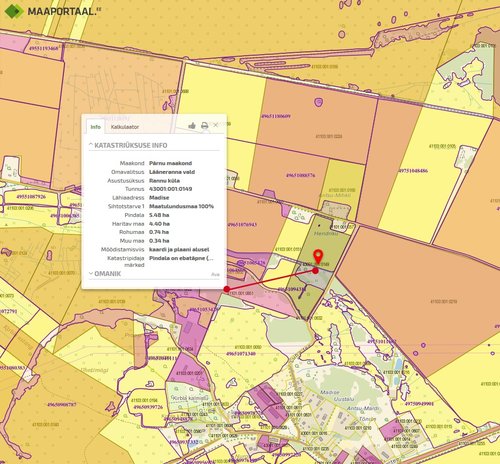Click the Ava link beside Omanik
This screenshot has height=464, width=500.
click(215, 274)
